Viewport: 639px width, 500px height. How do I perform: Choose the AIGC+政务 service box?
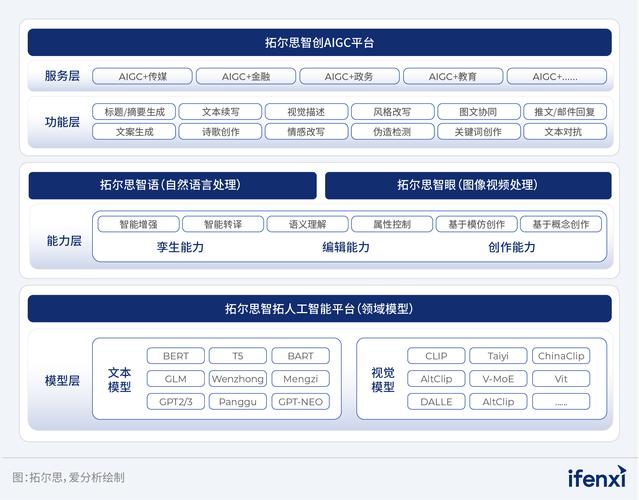click(349, 76)
